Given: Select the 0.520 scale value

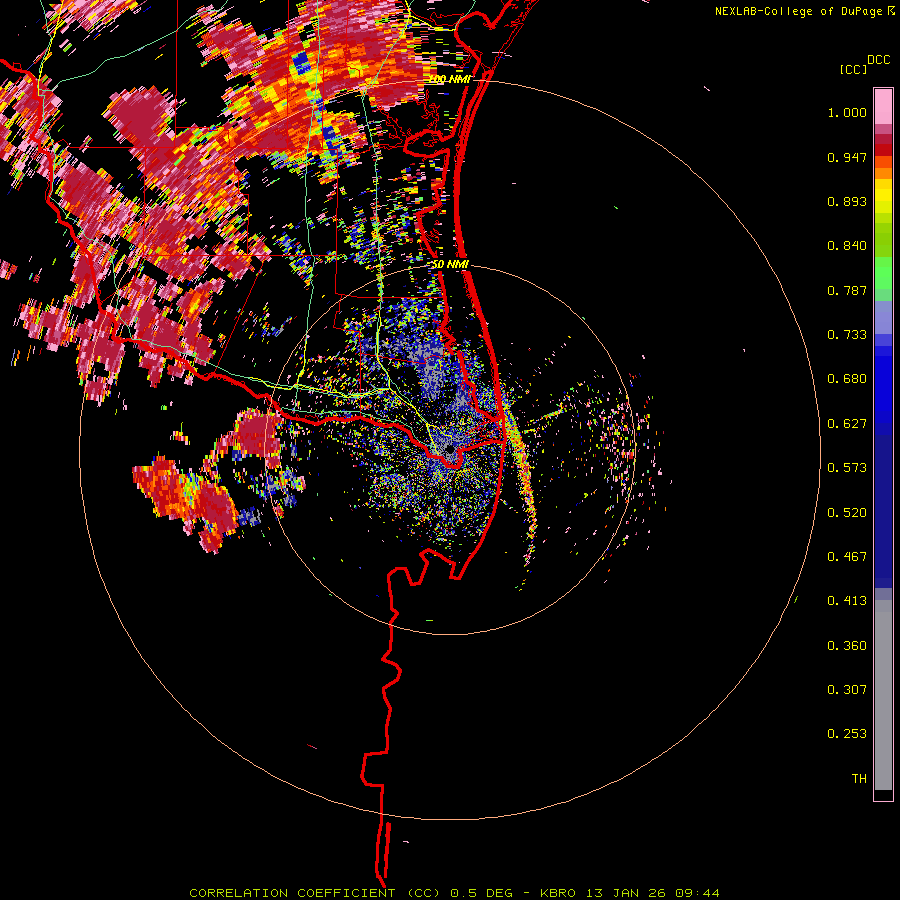Looking at the screenshot, I should click(x=847, y=513).
